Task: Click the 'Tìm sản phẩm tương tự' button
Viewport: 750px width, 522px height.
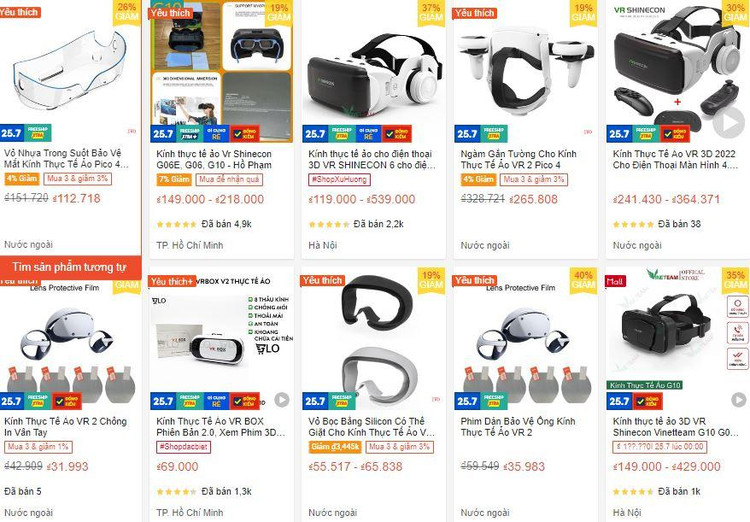Action: [70, 267]
